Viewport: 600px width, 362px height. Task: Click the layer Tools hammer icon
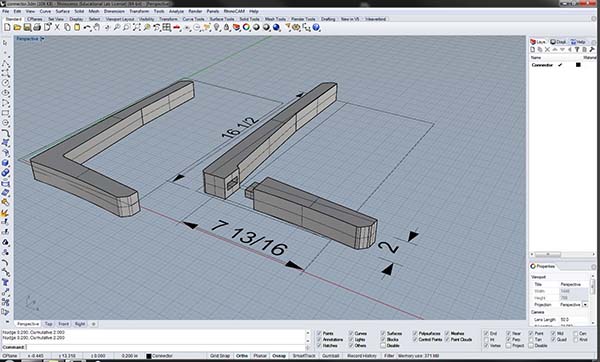[592, 49]
